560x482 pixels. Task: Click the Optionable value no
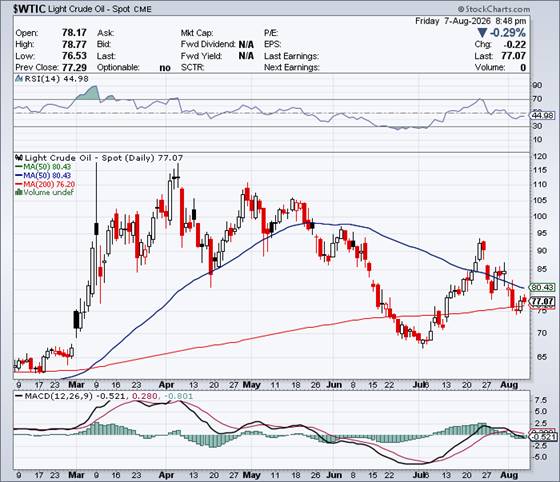pyautogui.click(x=165, y=67)
